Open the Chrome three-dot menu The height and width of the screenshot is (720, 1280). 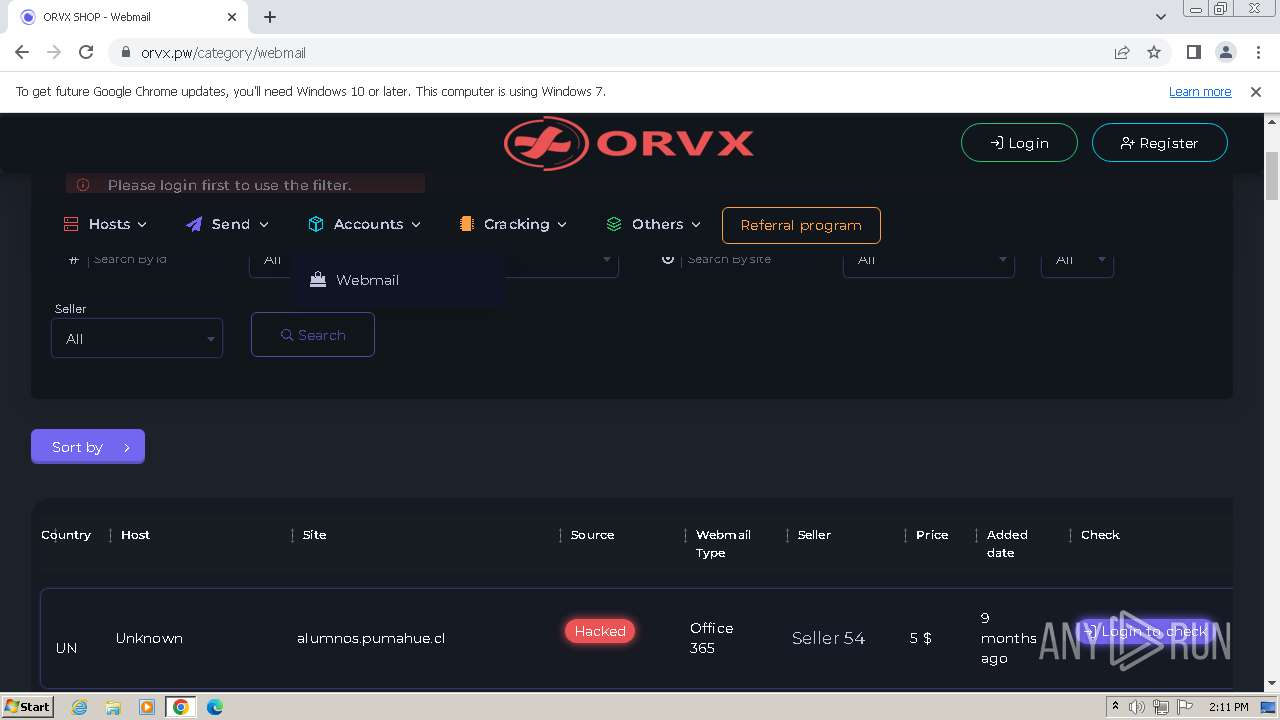coord(1258,52)
